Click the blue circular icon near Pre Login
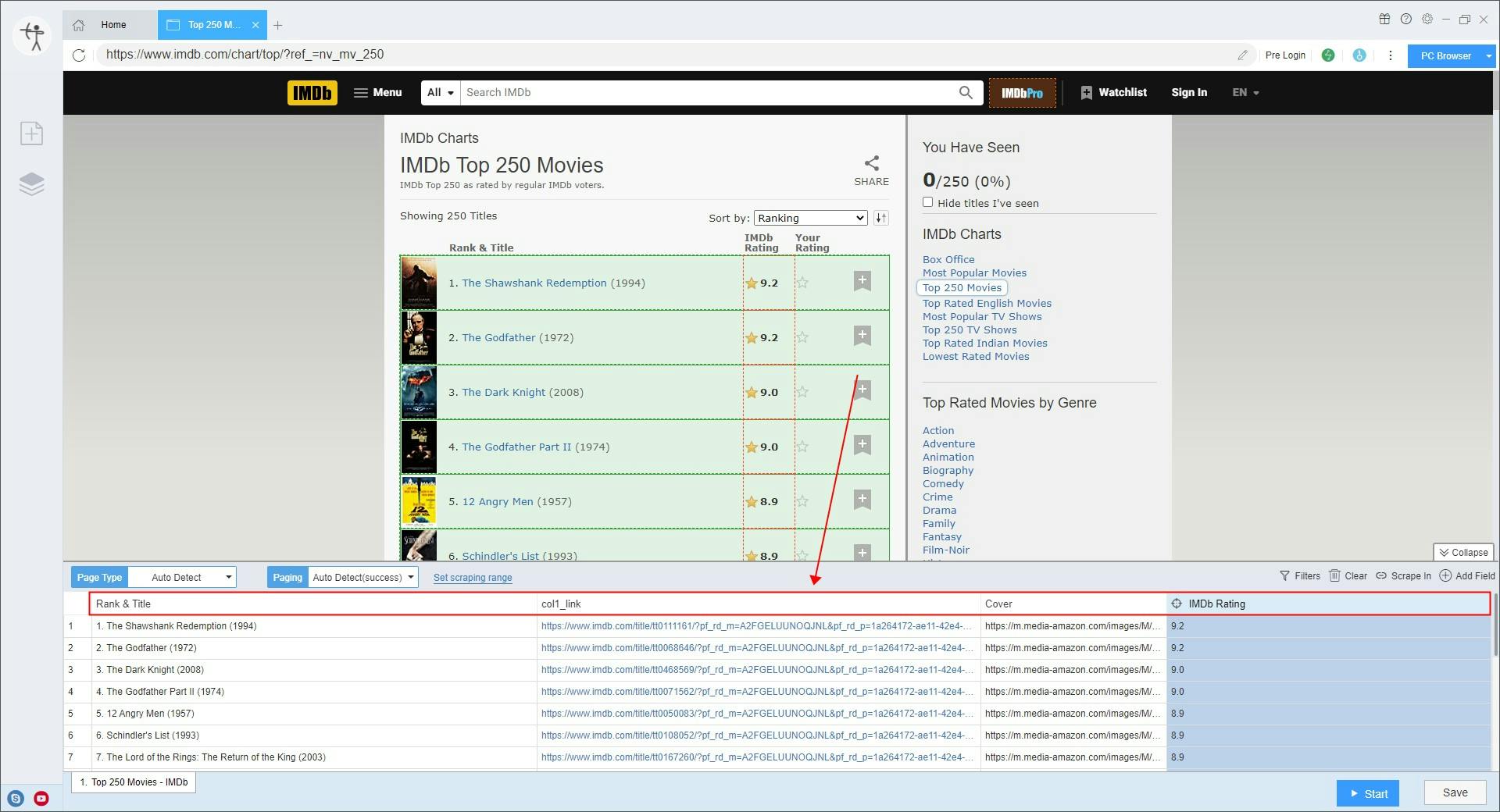 (x=1359, y=55)
